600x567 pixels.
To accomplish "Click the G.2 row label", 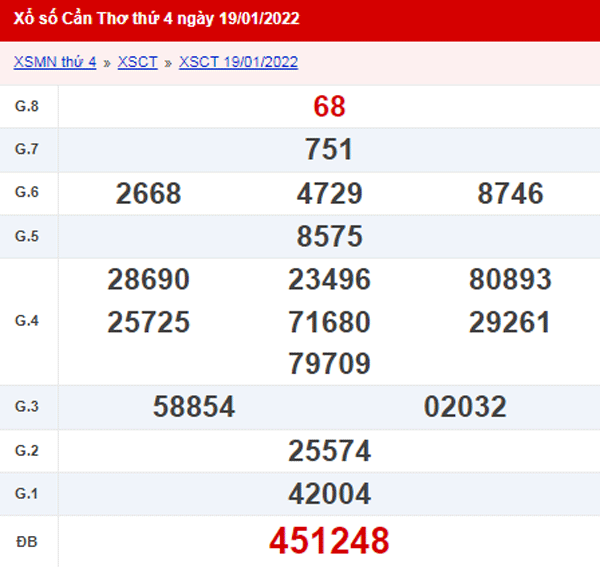I will pyautogui.click(x=27, y=451).
